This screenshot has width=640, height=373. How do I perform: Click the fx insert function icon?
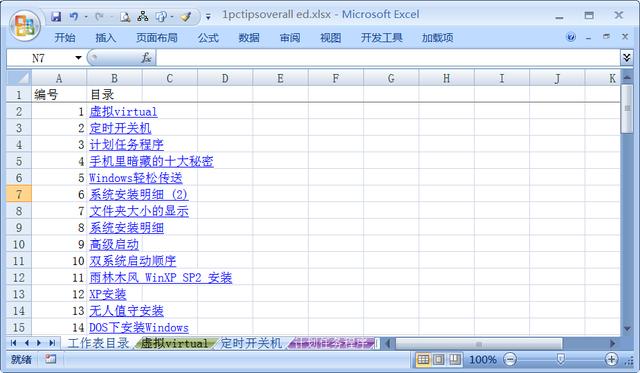tap(146, 58)
